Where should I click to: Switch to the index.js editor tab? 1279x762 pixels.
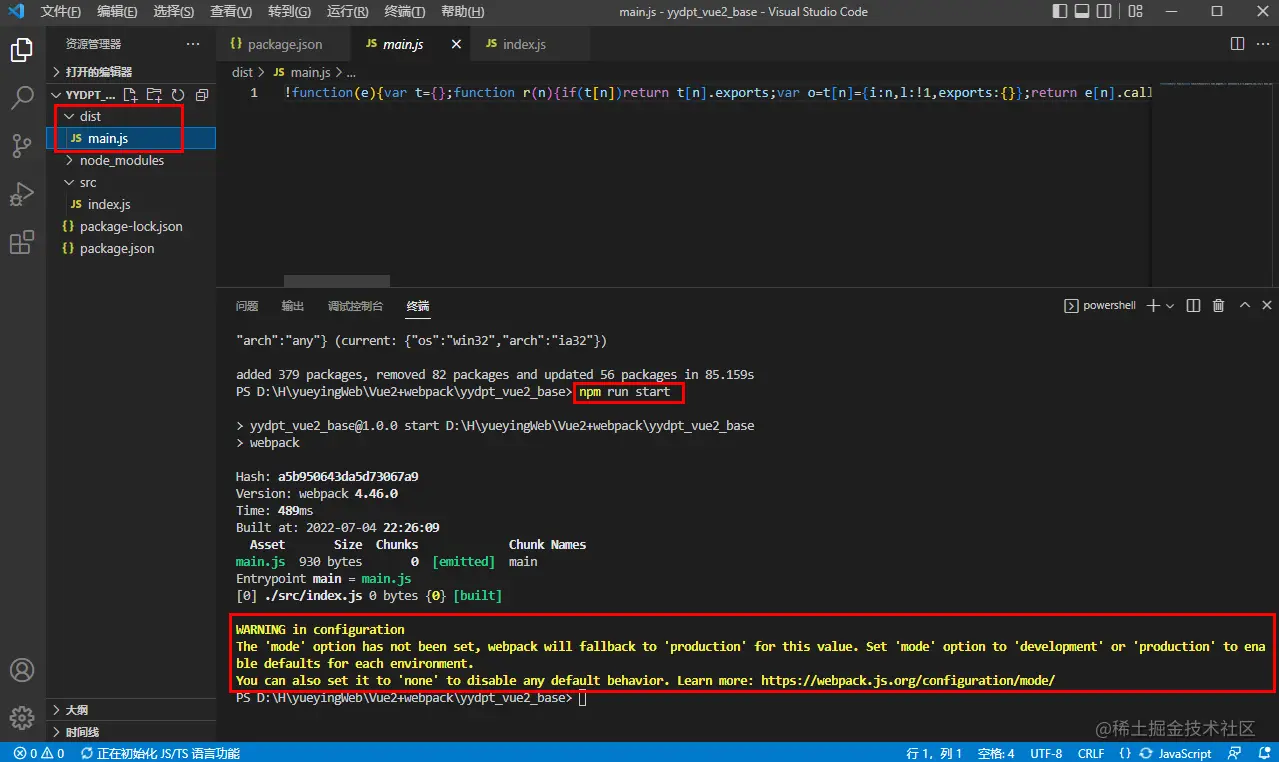(530, 45)
